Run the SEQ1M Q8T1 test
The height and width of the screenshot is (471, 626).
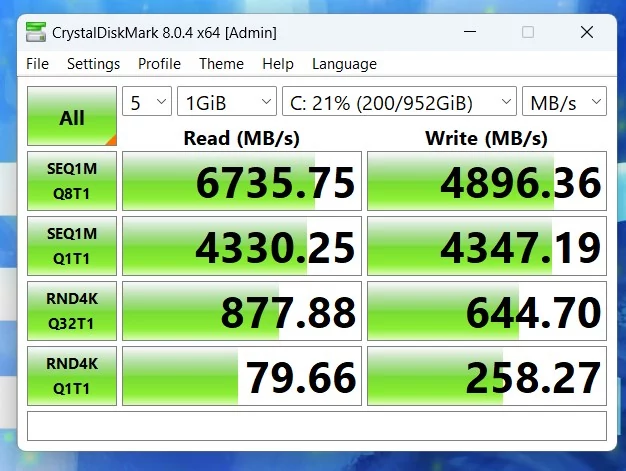coord(72,181)
